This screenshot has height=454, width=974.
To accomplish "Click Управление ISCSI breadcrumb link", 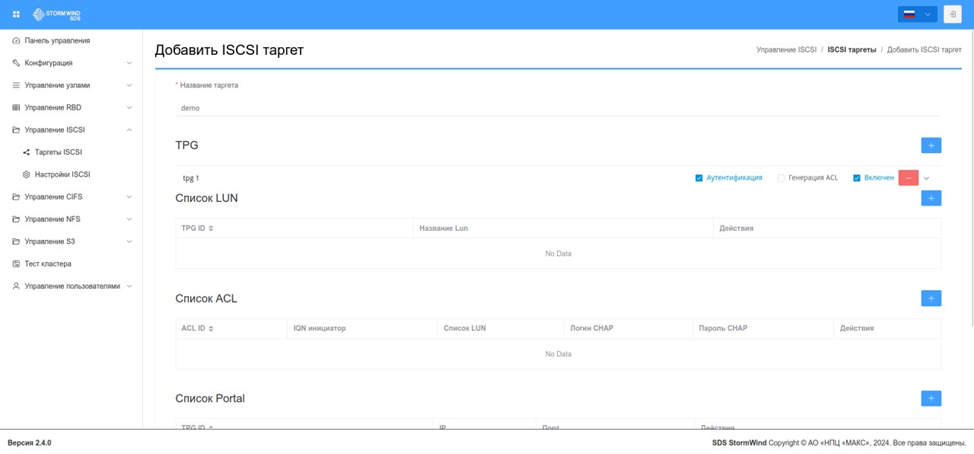I will point(786,49).
